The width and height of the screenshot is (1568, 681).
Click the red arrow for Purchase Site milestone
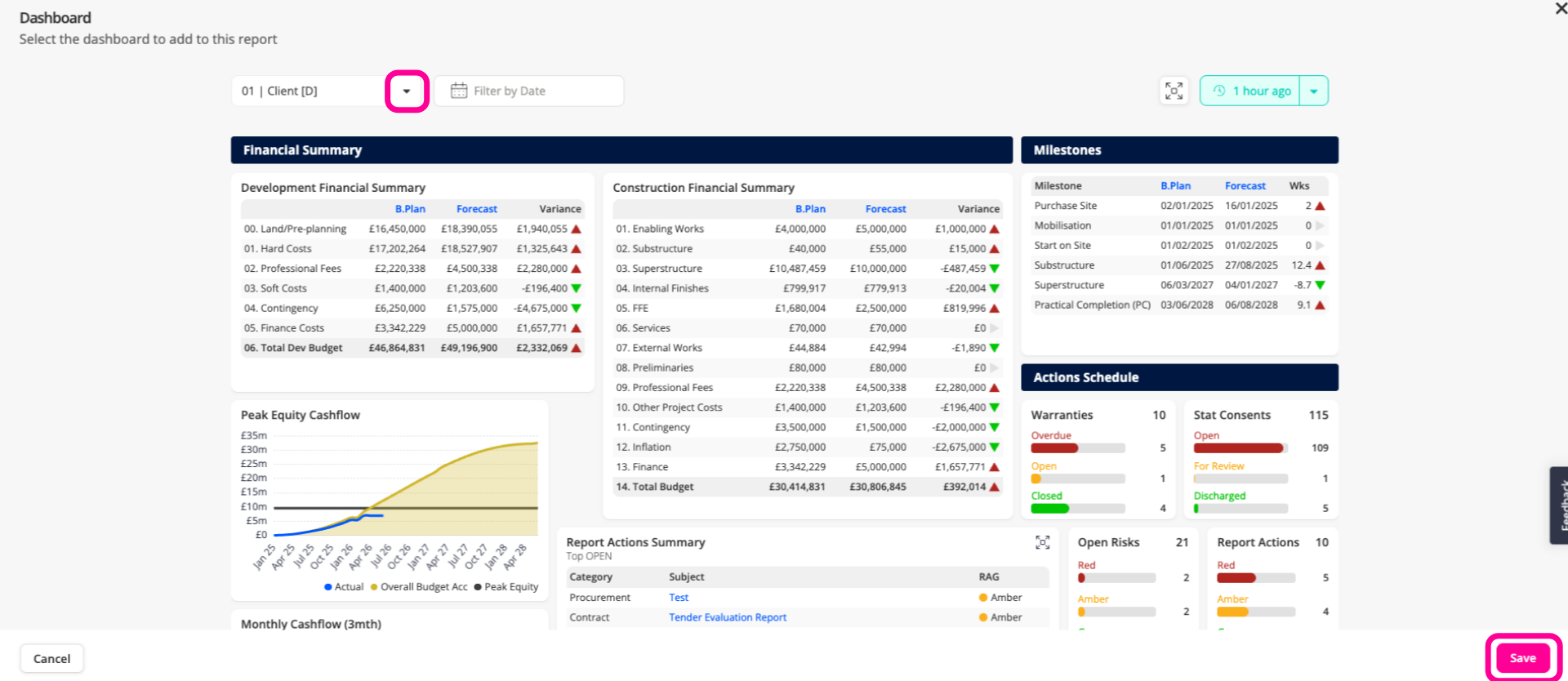coord(1320,206)
